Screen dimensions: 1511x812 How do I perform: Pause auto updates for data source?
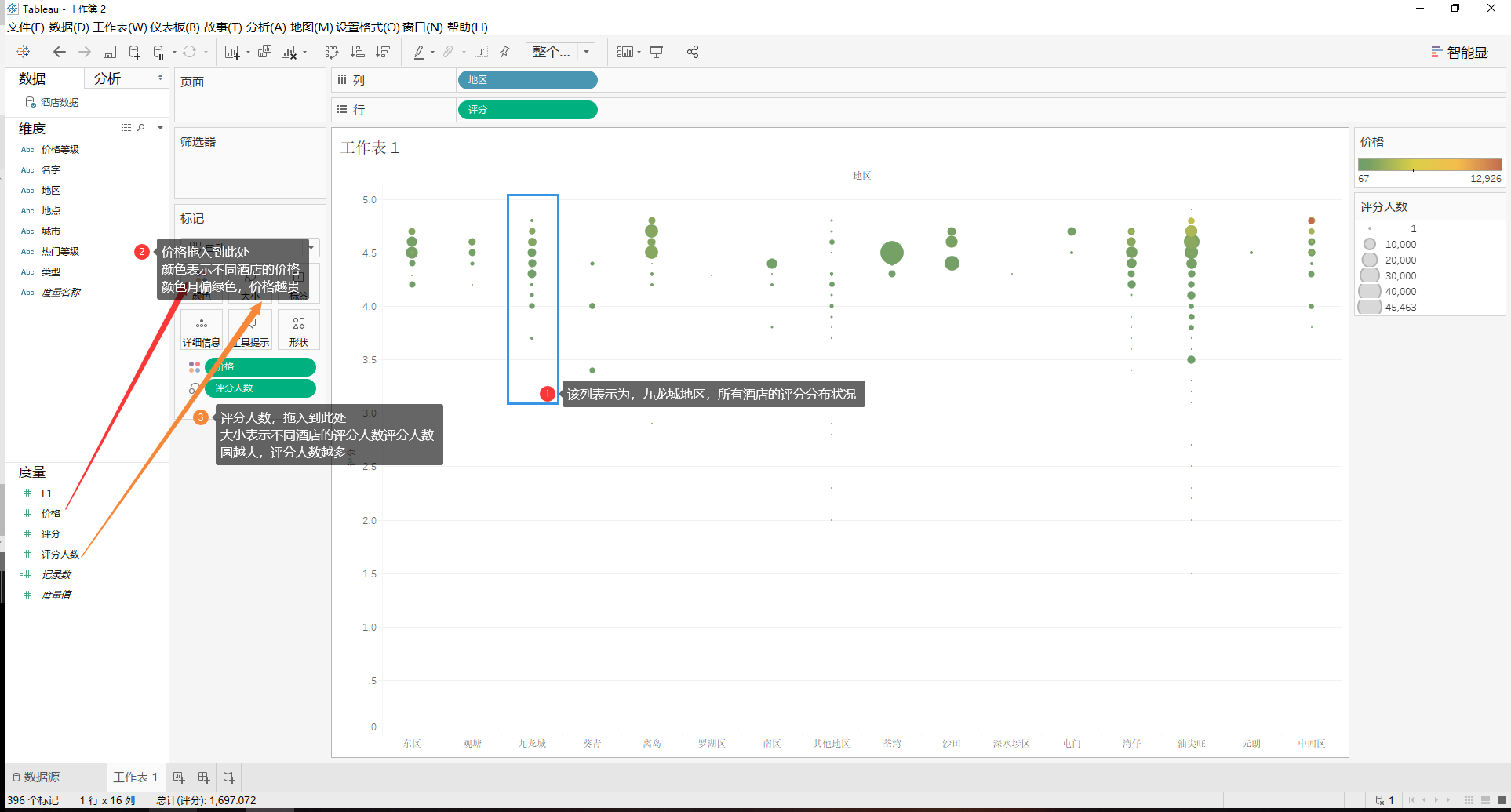coord(158,52)
